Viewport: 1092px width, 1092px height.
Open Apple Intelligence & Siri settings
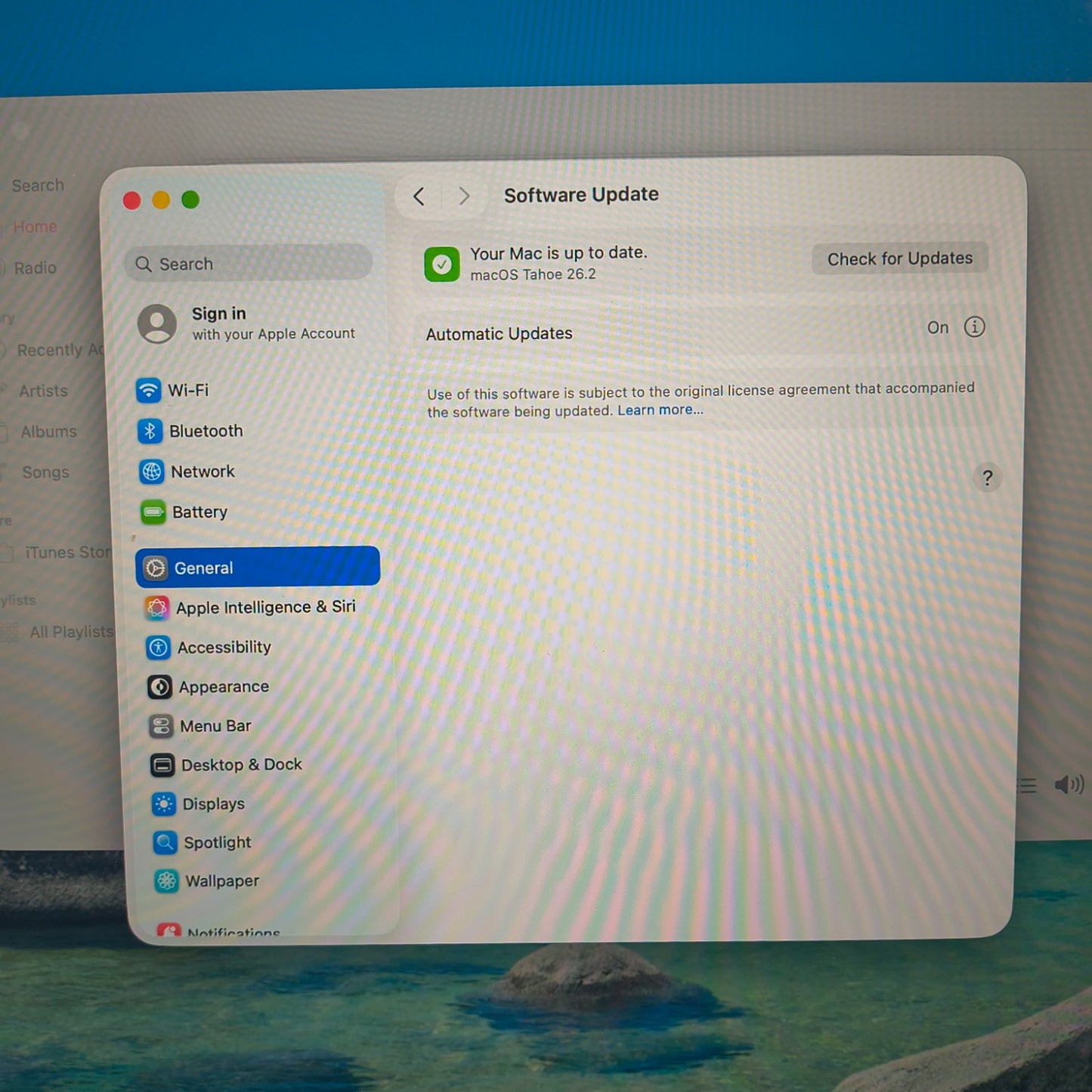click(x=264, y=608)
